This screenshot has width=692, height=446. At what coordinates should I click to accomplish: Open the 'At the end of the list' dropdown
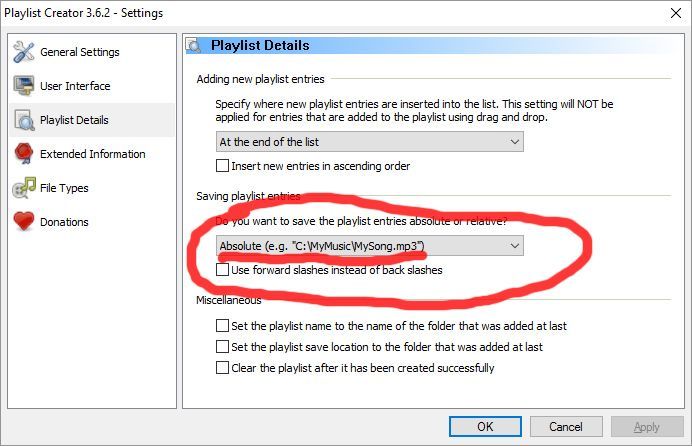370,142
